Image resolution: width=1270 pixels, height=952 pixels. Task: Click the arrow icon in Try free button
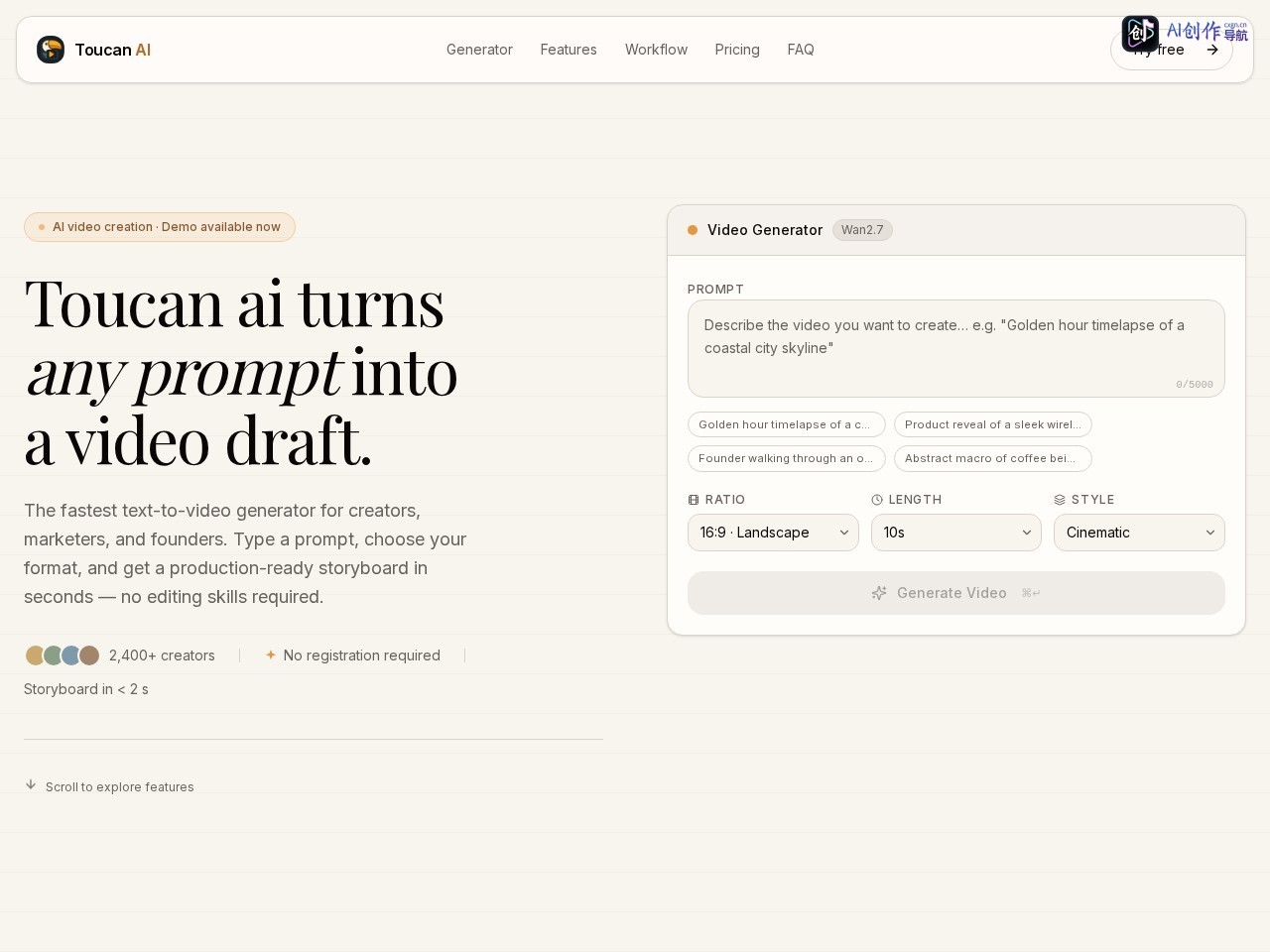(x=1212, y=50)
